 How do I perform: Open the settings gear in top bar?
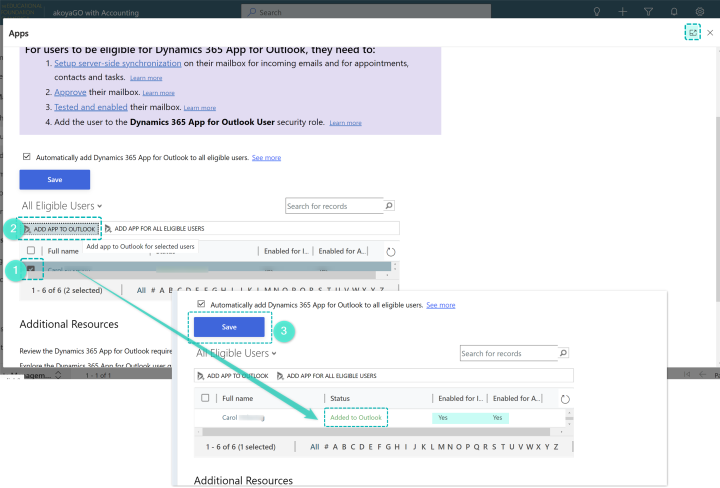click(x=699, y=11)
